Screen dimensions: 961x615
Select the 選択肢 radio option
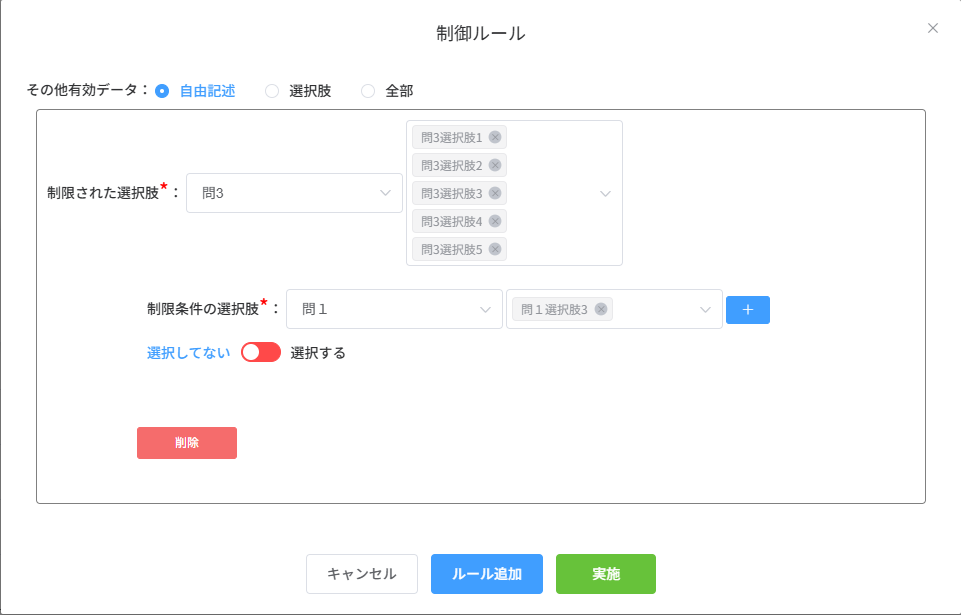[272, 91]
